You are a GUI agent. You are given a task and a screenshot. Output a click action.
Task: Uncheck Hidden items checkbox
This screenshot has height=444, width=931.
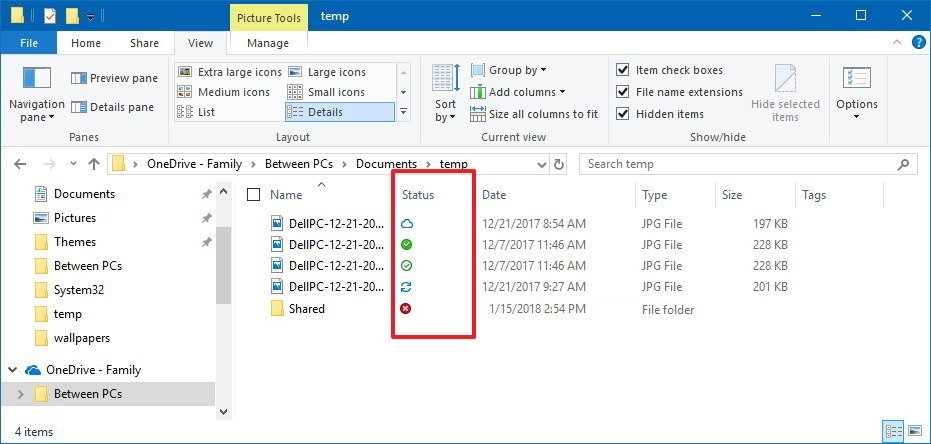tap(622, 114)
